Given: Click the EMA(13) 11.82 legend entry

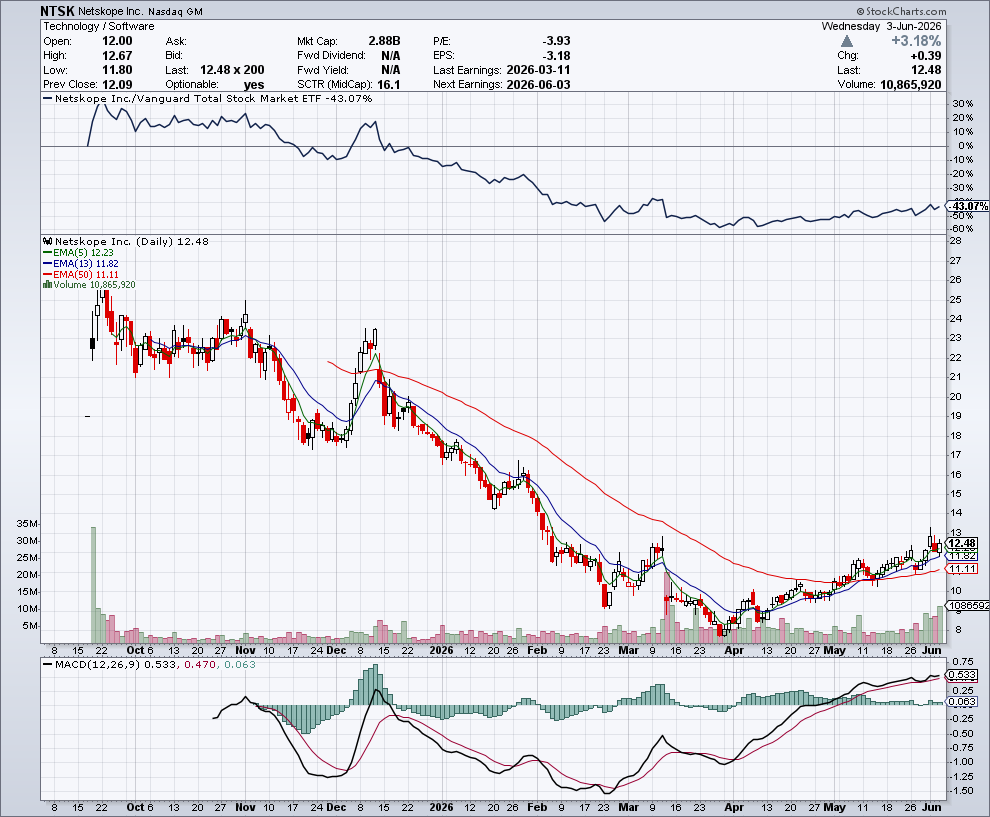Looking at the screenshot, I should (81, 263).
